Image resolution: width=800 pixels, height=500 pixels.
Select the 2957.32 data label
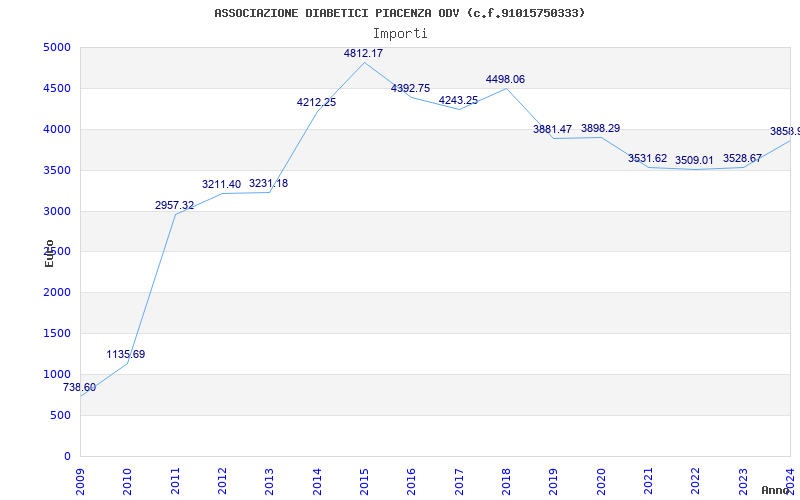tap(174, 205)
